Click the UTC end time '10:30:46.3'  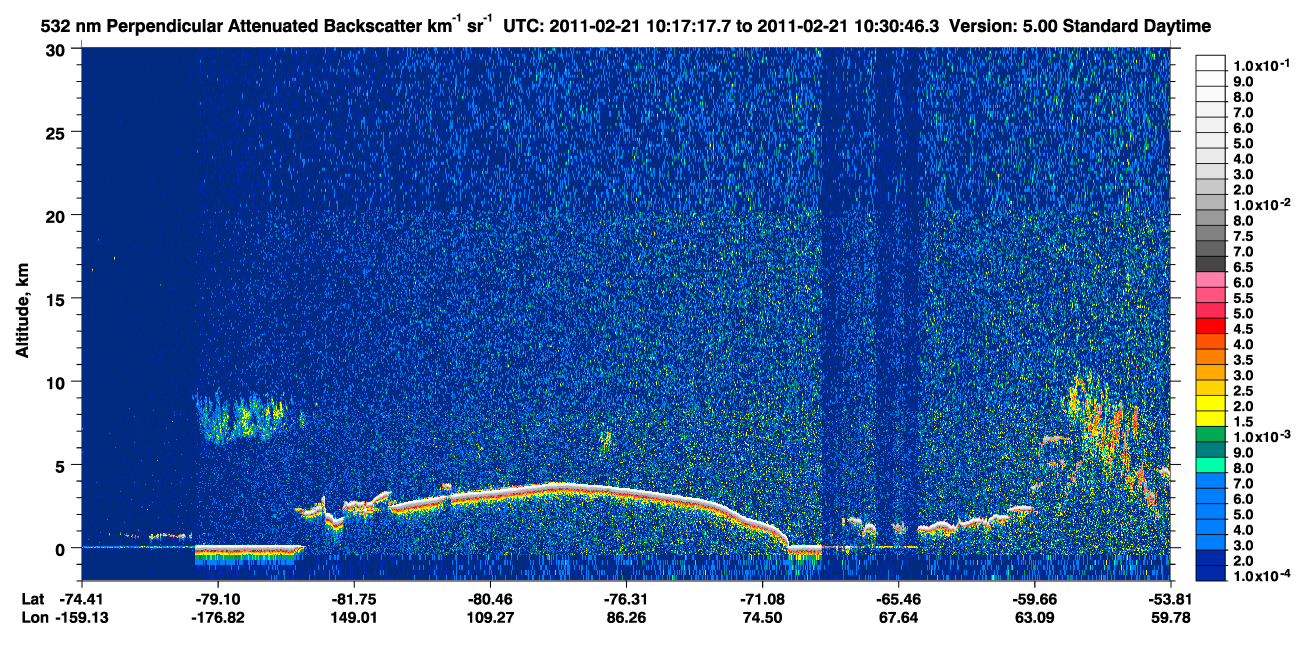coord(898,25)
